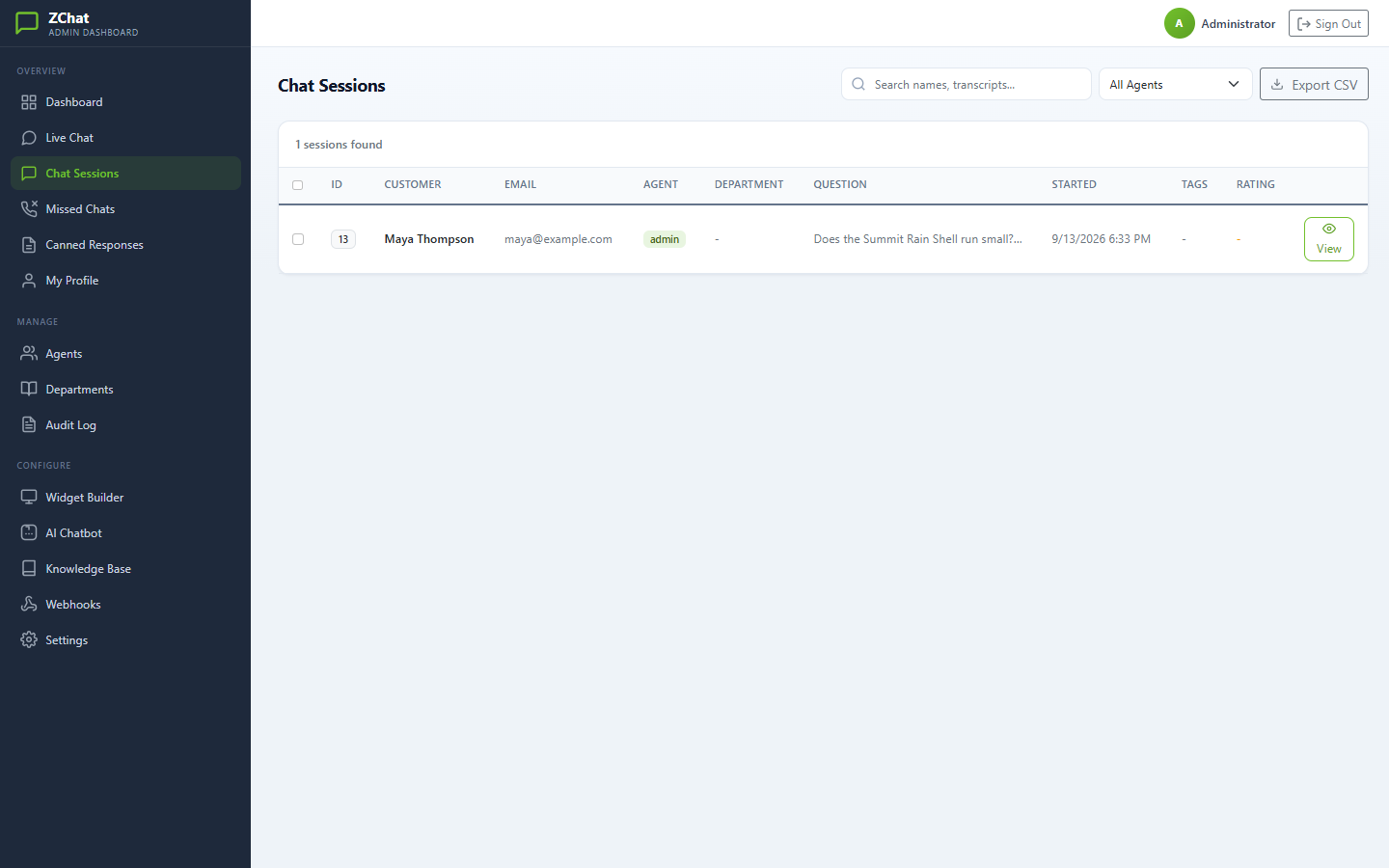Screen dimensions: 1389x868
Task: Focus the search names, transcripts field
Action: point(966,84)
